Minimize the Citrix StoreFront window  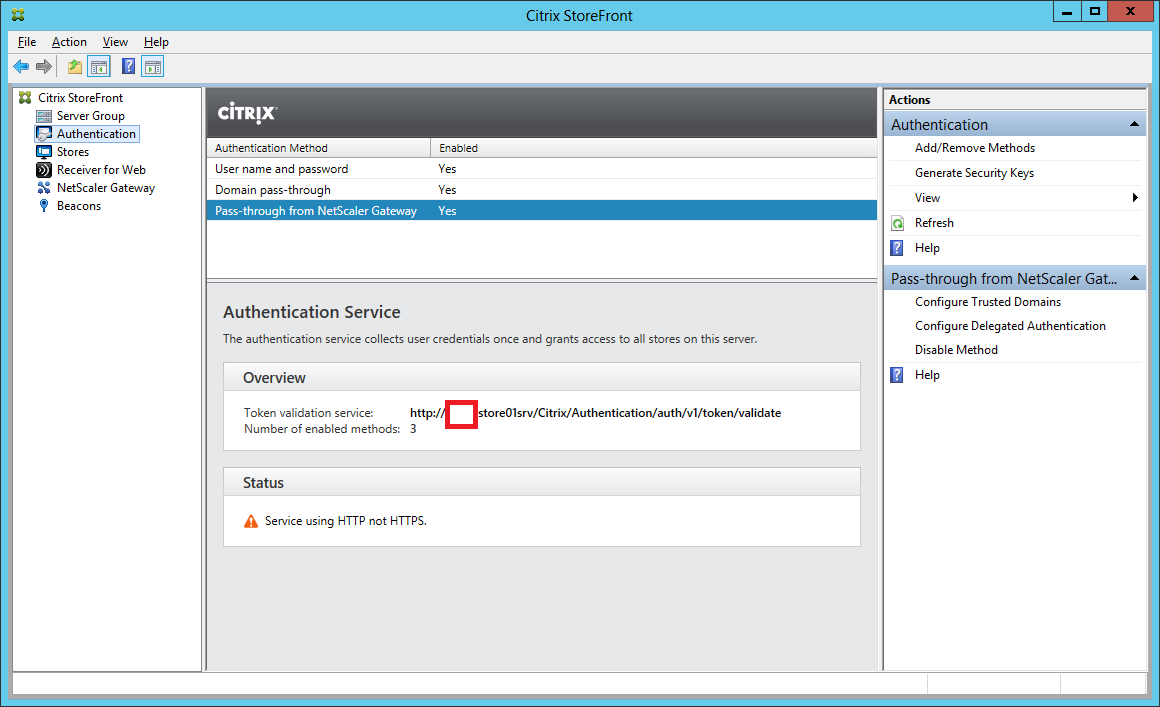point(1067,12)
